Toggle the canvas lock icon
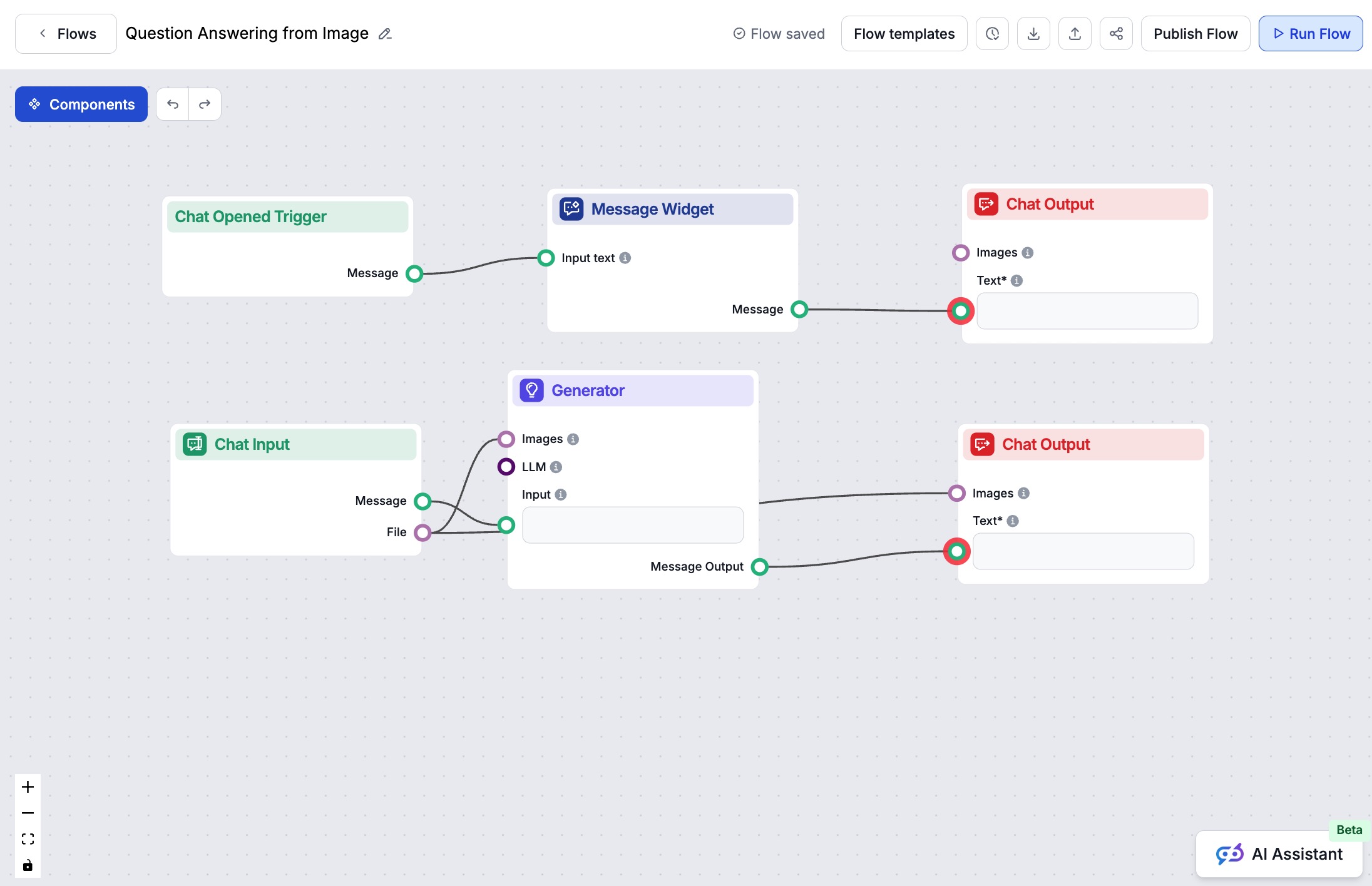The width and height of the screenshot is (1372, 886). tap(28, 865)
